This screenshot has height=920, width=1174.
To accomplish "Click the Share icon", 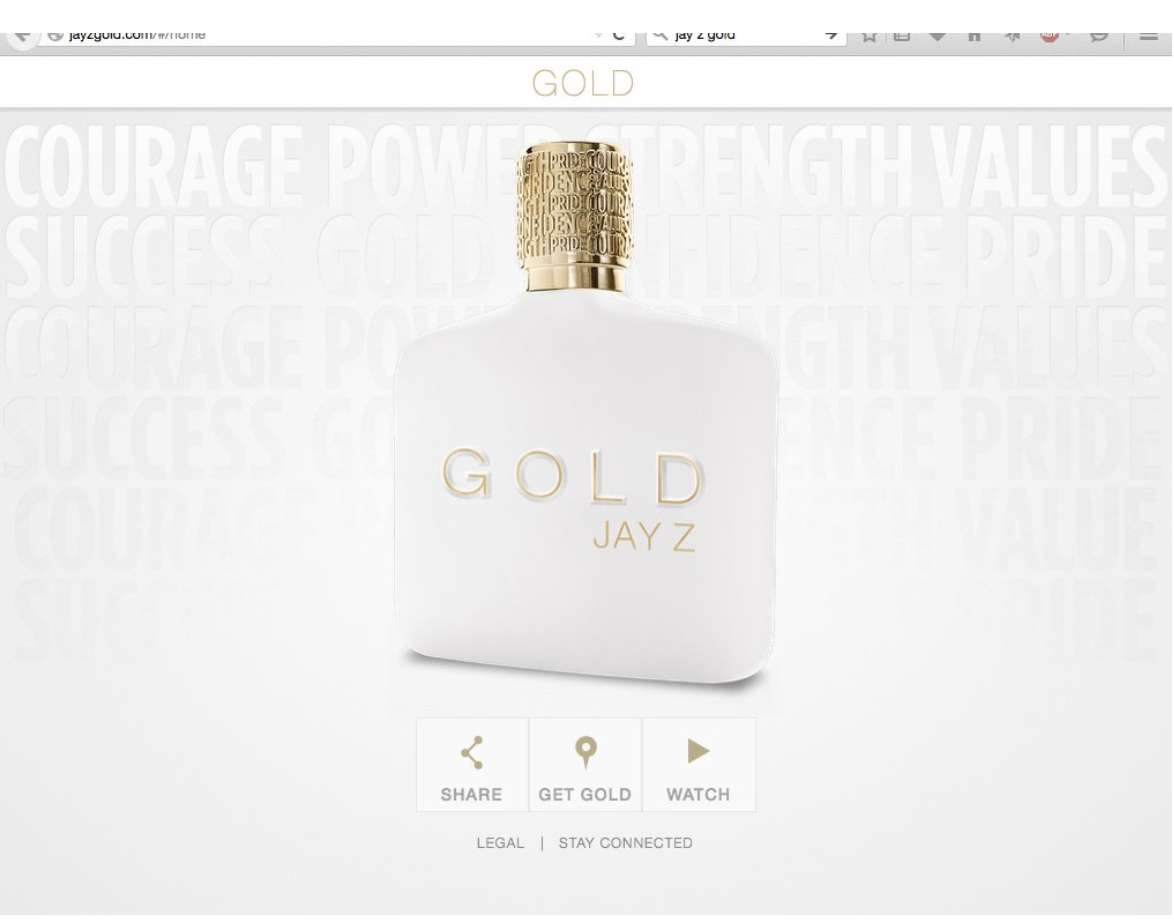I will click(472, 753).
